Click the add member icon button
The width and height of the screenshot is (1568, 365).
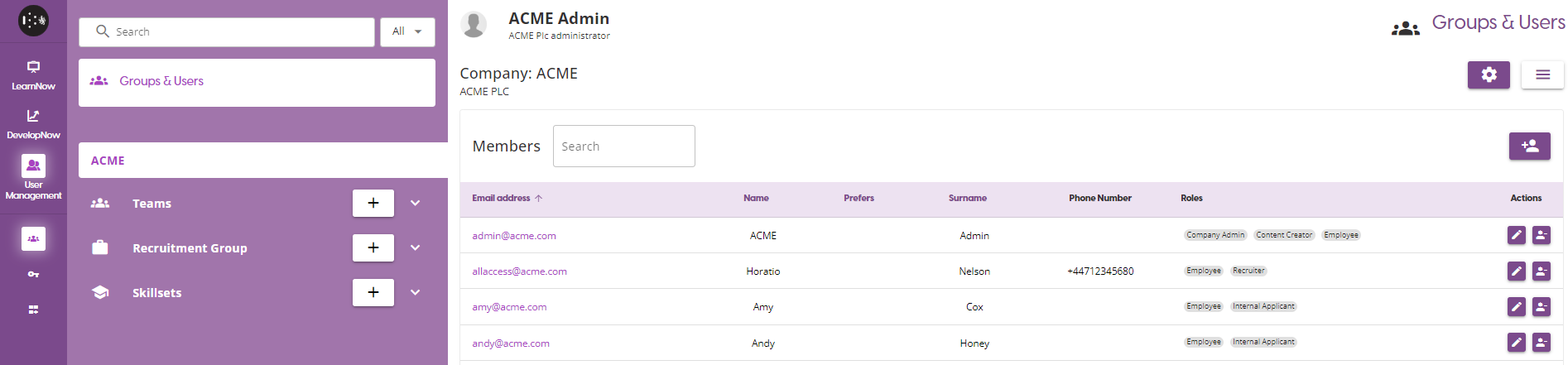pyautogui.click(x=1529, y=146)
